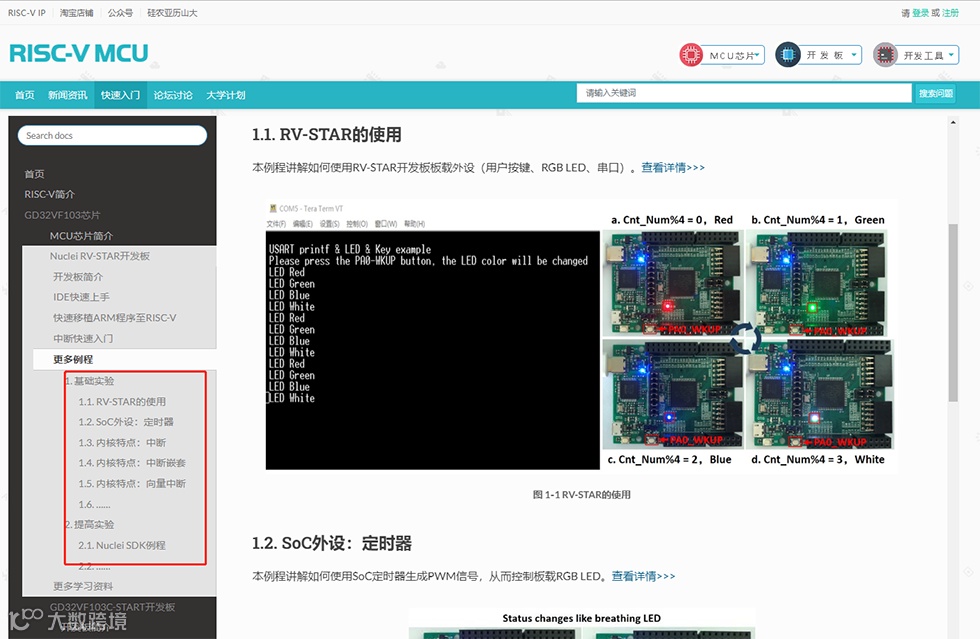The width and height of the screenshot is (980, 639).
Task: Open 快速移植ARM程序至RISC-V item
Action: pyautogui.click(x=115, y=318)
